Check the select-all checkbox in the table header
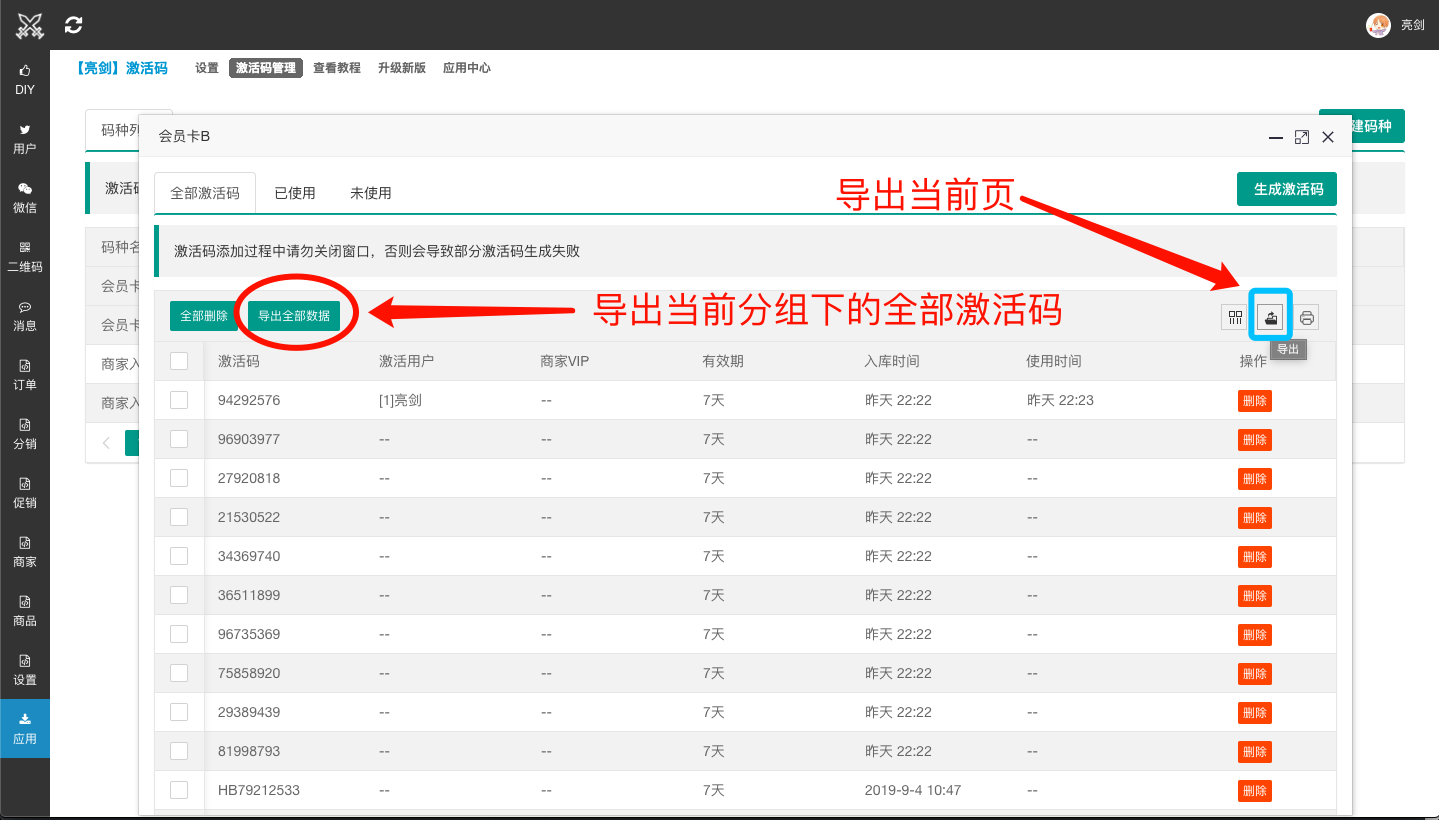This screenshot has width=1439, height=820. pos(180,361)
